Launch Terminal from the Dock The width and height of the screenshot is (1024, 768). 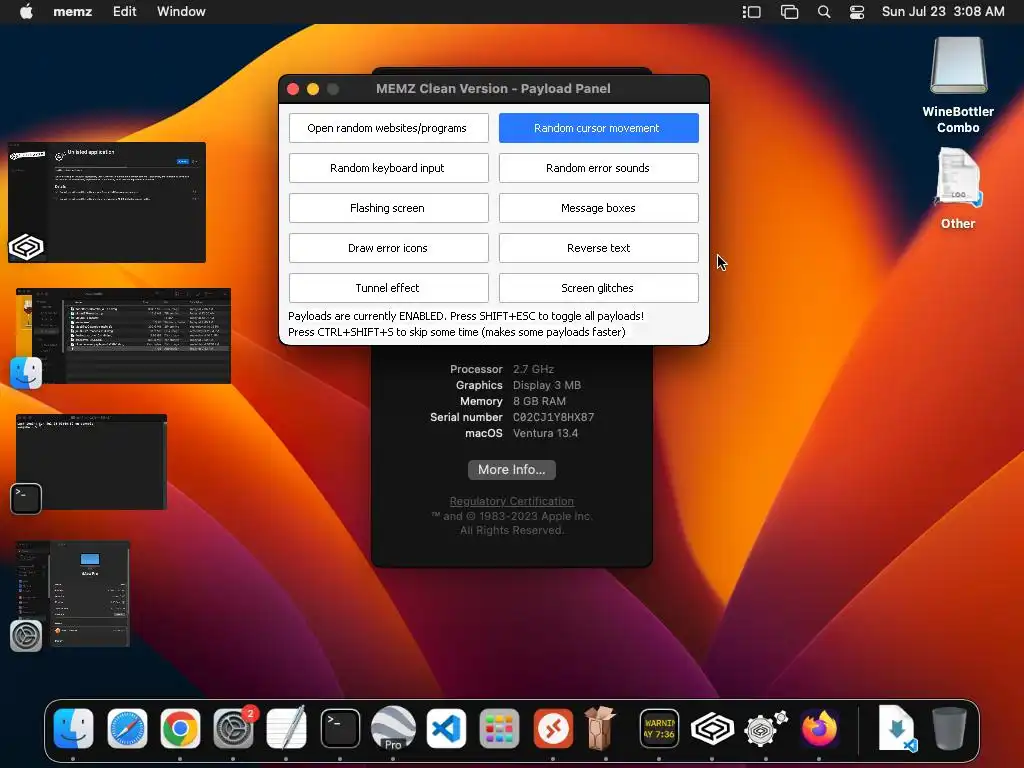tap(340, 728)
